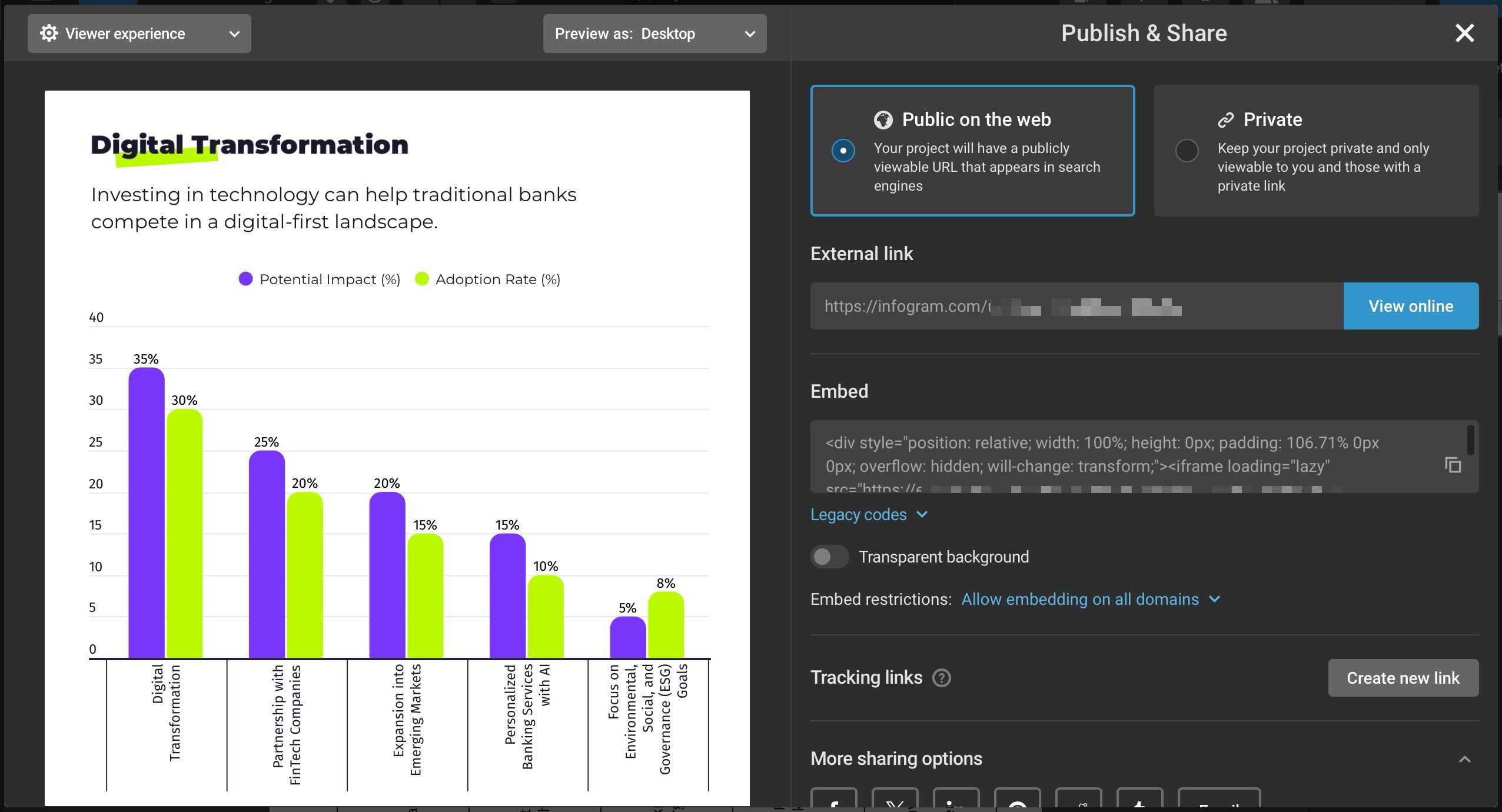The height and width of the screenshot is (812, 1502).
Task: Click the purple Potential Impact legend dot
Action: coord(245,279)
